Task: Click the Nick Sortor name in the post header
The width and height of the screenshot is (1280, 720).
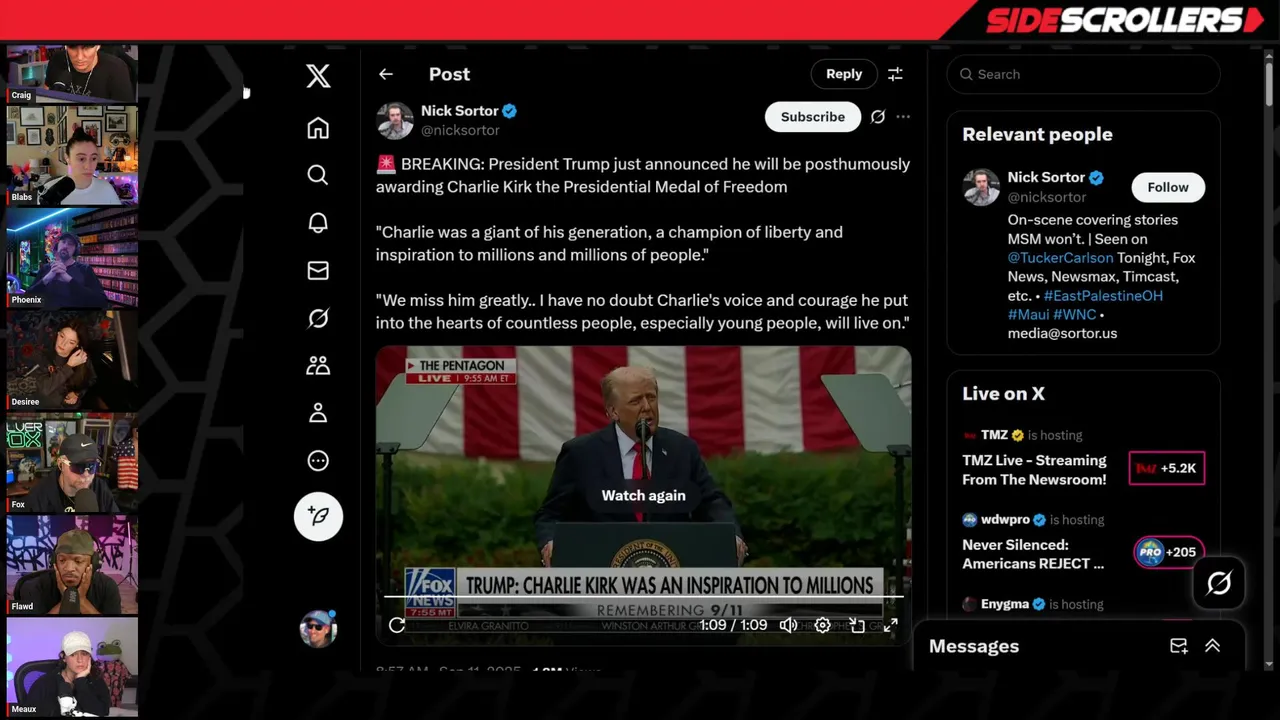Action: tap(460, 111)
